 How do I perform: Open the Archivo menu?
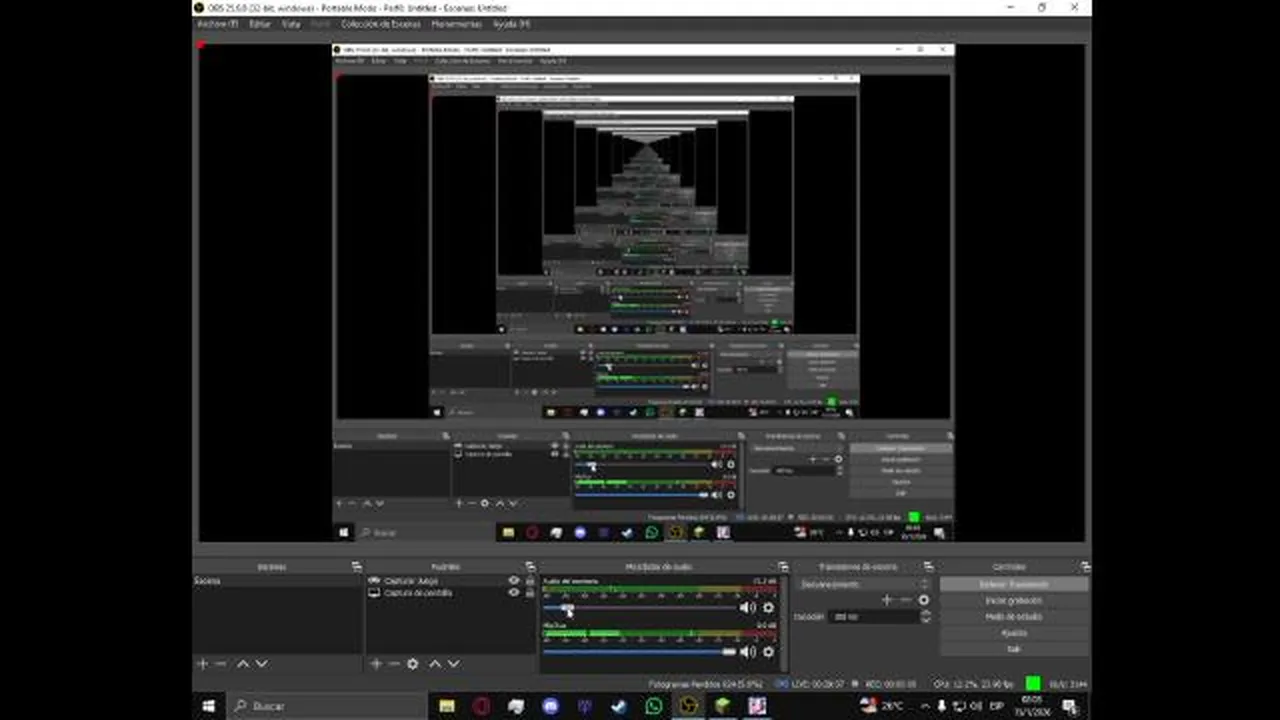tap(217, 24)
